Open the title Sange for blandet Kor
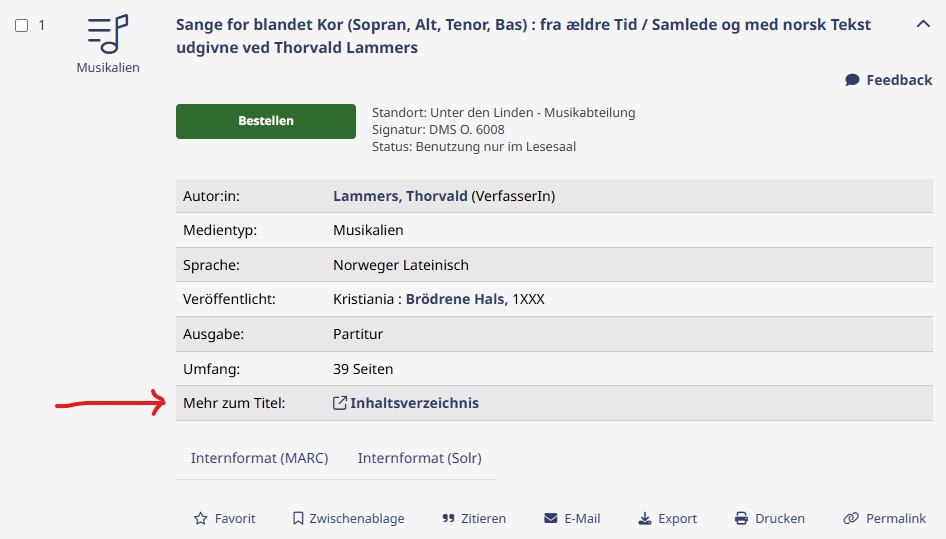The width and height of the screenshot is (946, 539). (523, 36)
